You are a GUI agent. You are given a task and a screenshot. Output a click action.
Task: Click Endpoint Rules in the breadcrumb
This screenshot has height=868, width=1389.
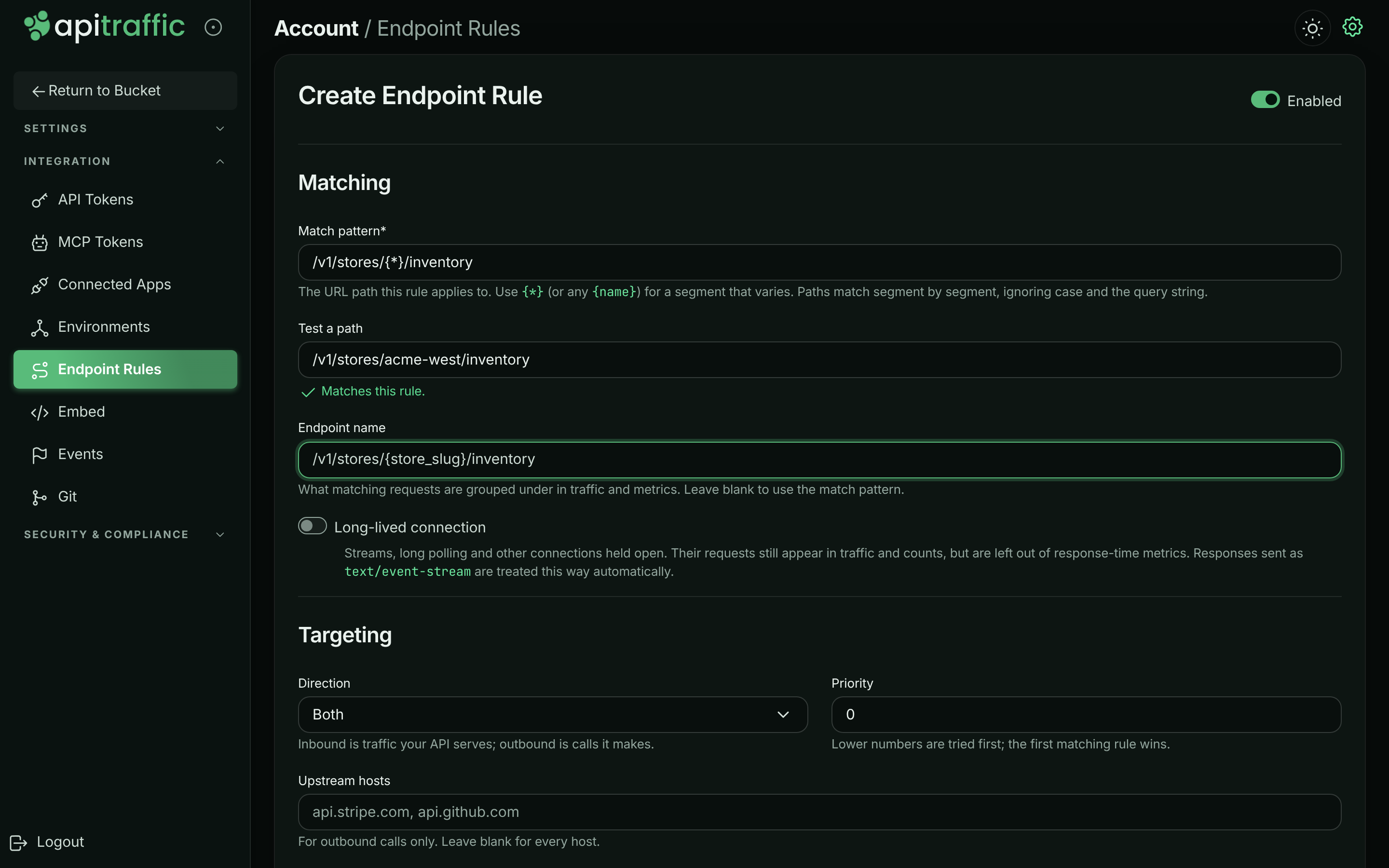448,28
